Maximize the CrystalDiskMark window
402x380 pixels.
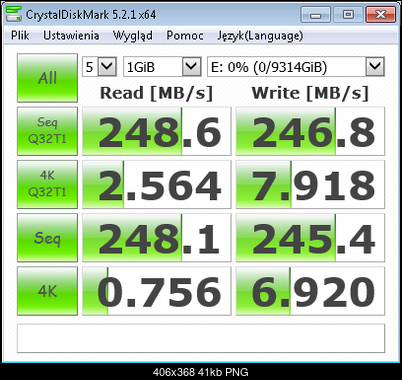[x=348, y=15]
